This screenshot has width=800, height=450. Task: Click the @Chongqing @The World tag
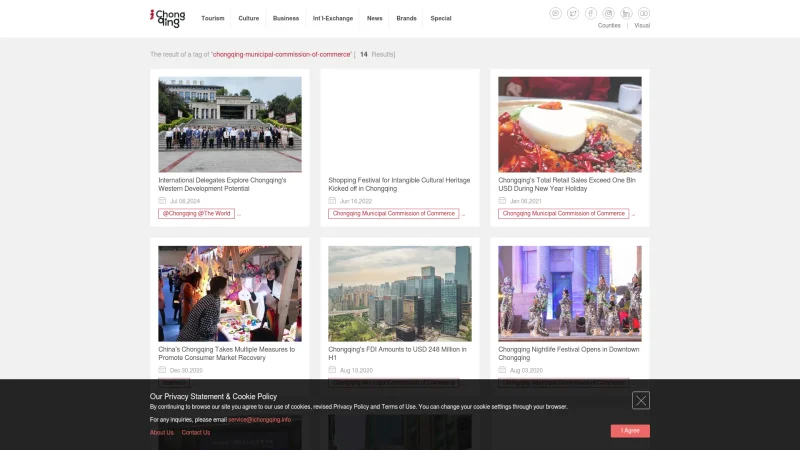pyautogui.click(x=196, y=214)
